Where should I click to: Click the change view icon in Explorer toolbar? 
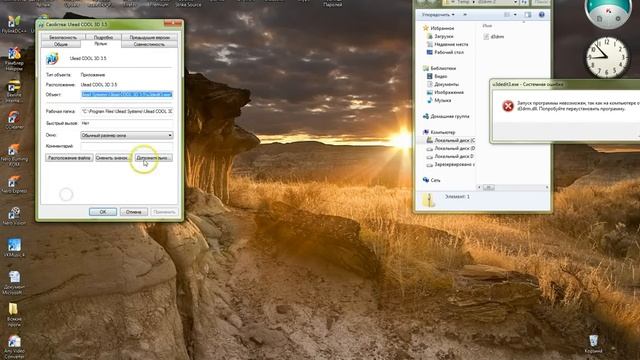point(507,15)
